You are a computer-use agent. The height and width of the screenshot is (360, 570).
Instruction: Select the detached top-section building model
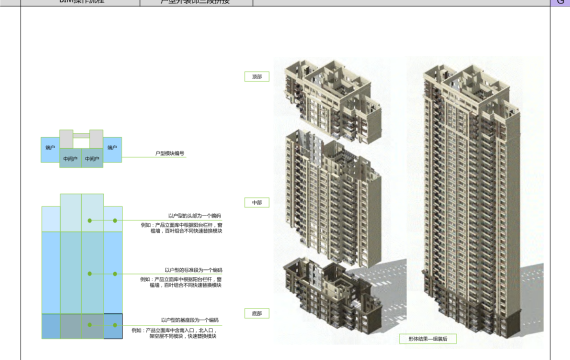[333, 101]
